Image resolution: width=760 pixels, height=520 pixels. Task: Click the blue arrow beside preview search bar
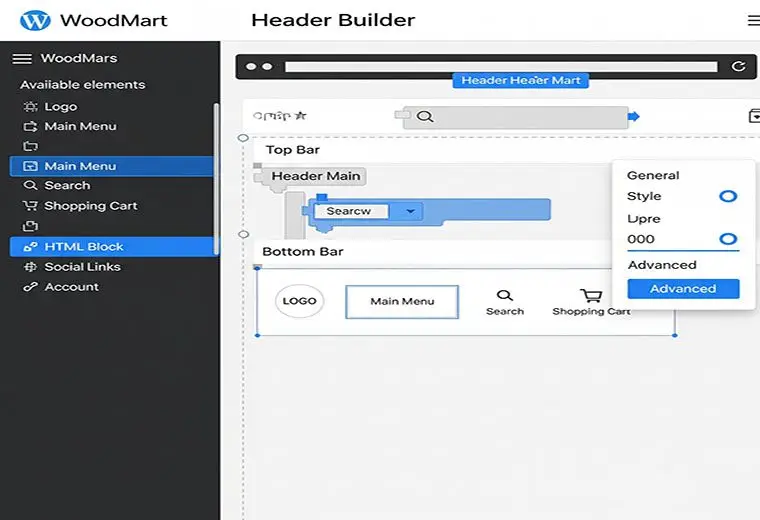pos(633,116)
